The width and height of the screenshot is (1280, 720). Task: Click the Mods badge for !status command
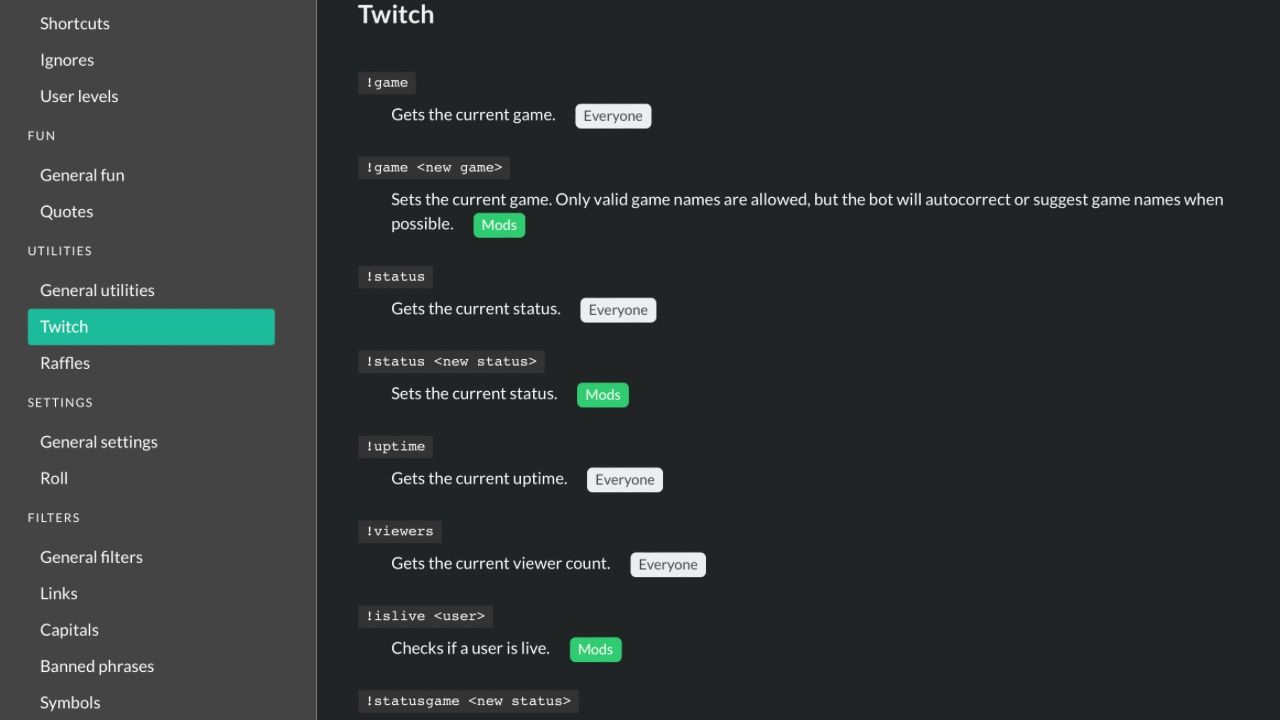pos(602,394)
